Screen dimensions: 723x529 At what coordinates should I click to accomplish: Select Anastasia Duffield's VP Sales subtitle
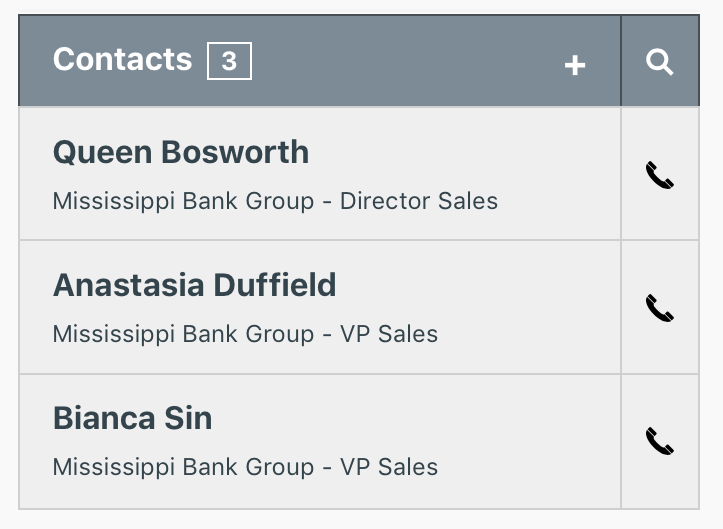[x=245, y=334]
